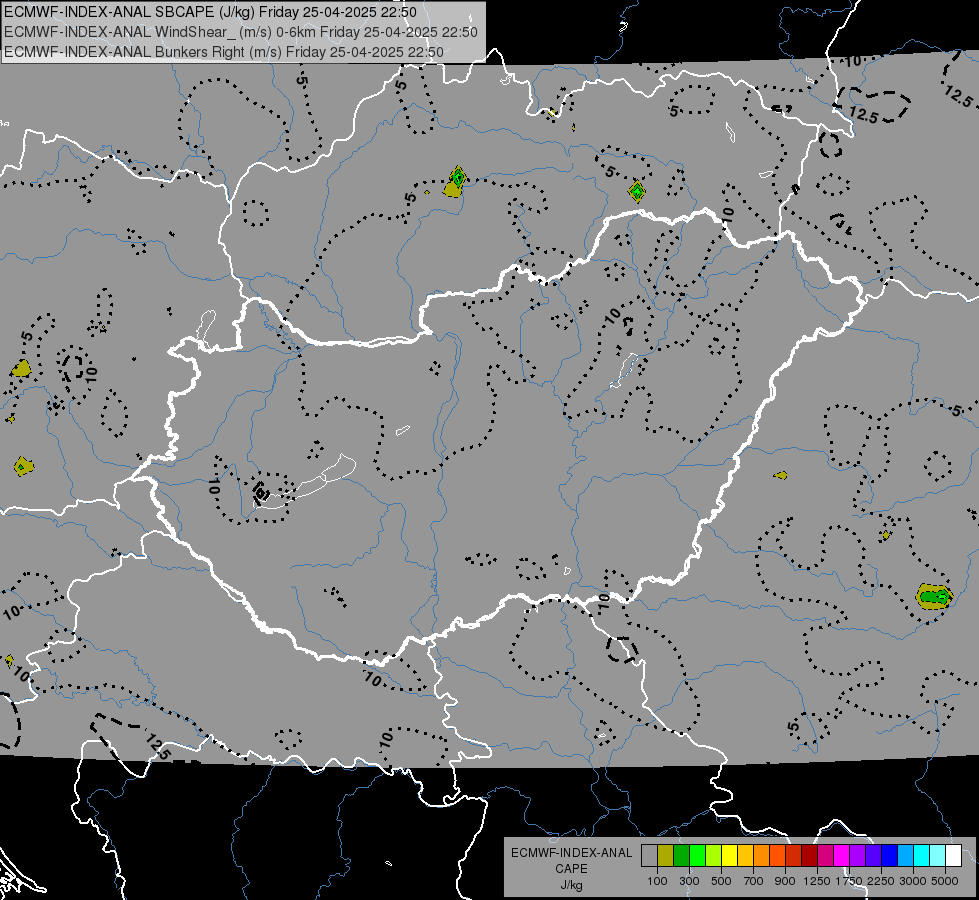Image resolution: width=979 pixels, height=900 pixels.
Task: Pick the purple swatch after 1750
Action: pyautogui.click(x=858, y=856)
